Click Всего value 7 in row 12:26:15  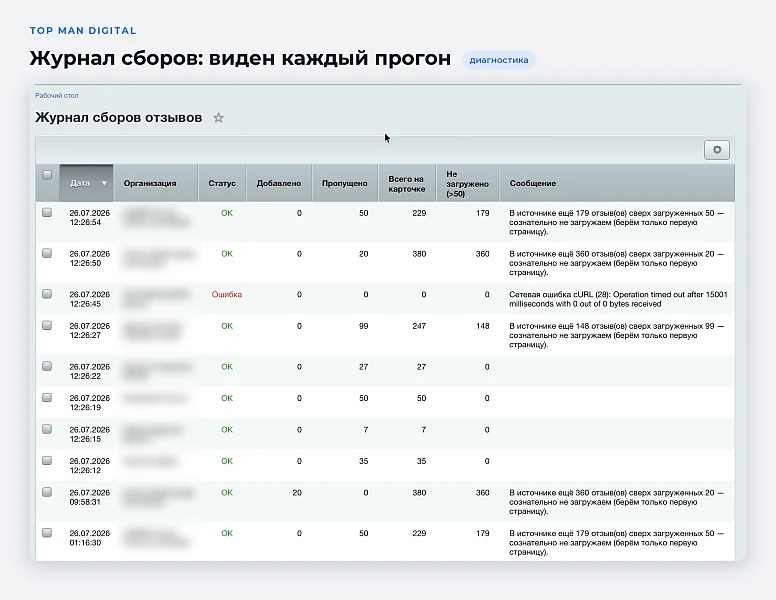click(424, 430)
